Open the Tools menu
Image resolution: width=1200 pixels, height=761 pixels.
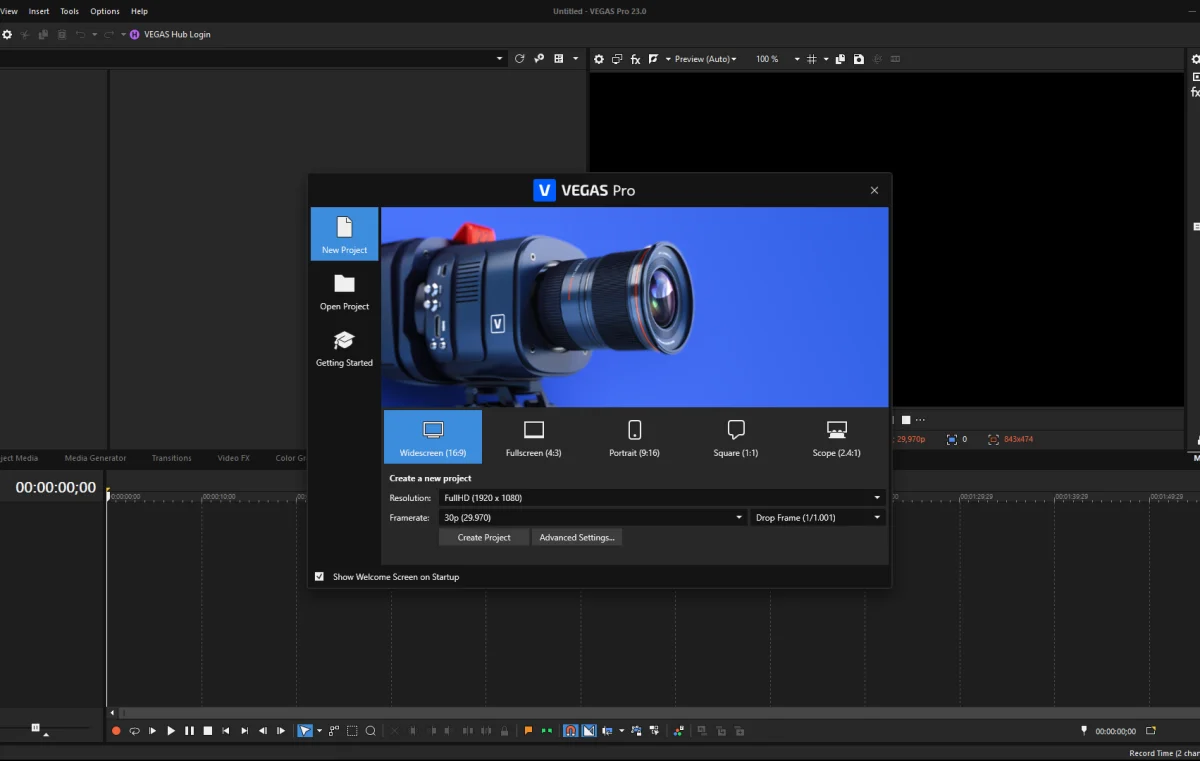pyautogui.click(x=69, y=11)
